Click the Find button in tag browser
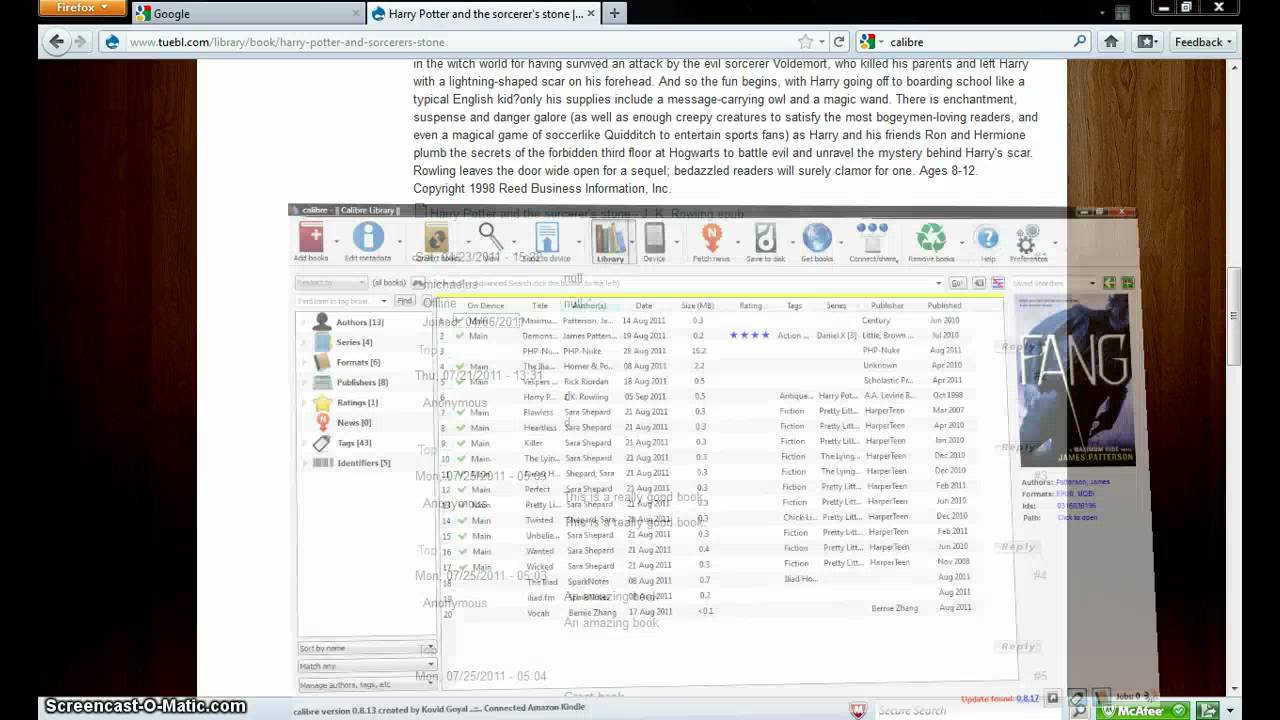 tap(404, 301)
